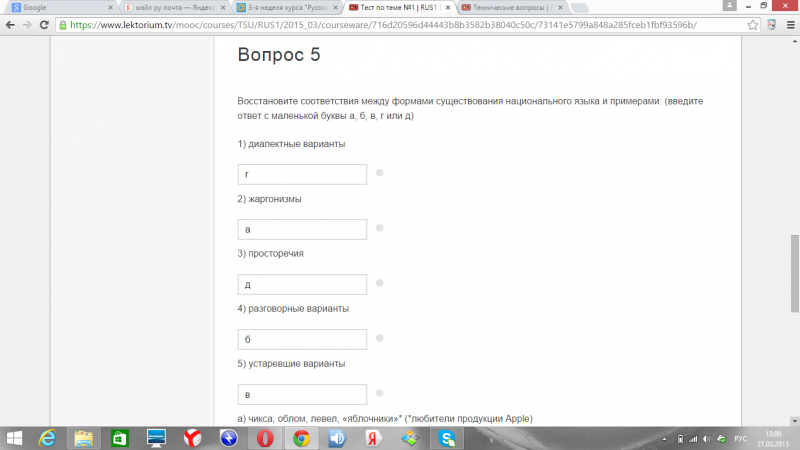Click the scrollbar up arrow
Screen dimensions: 800x450
pos(795,40)
